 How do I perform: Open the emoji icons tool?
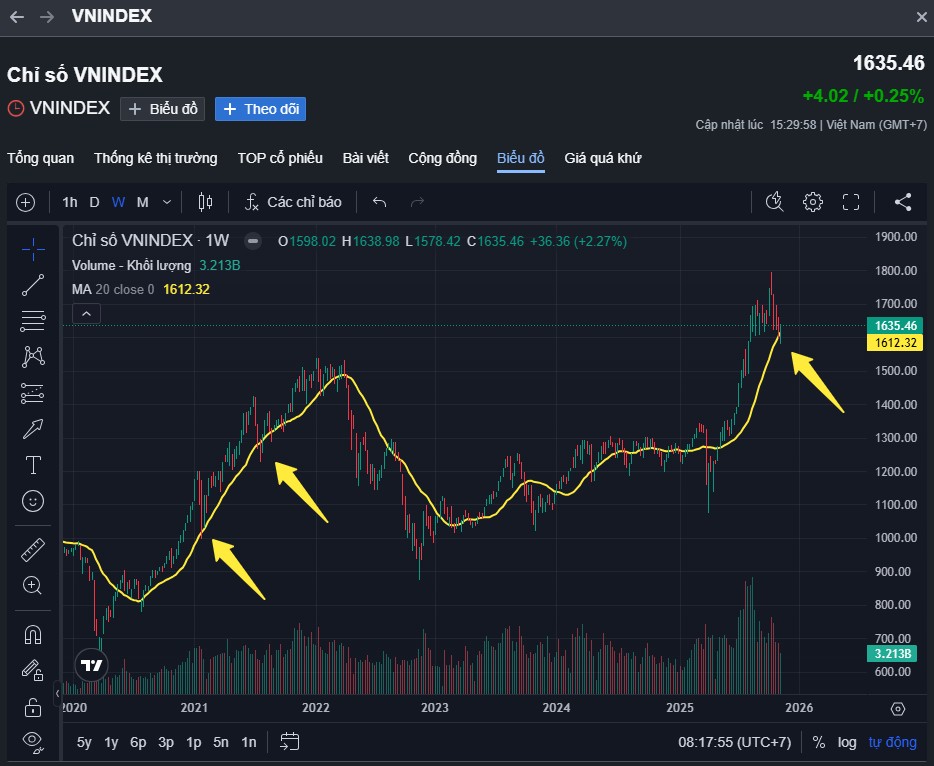33,501
